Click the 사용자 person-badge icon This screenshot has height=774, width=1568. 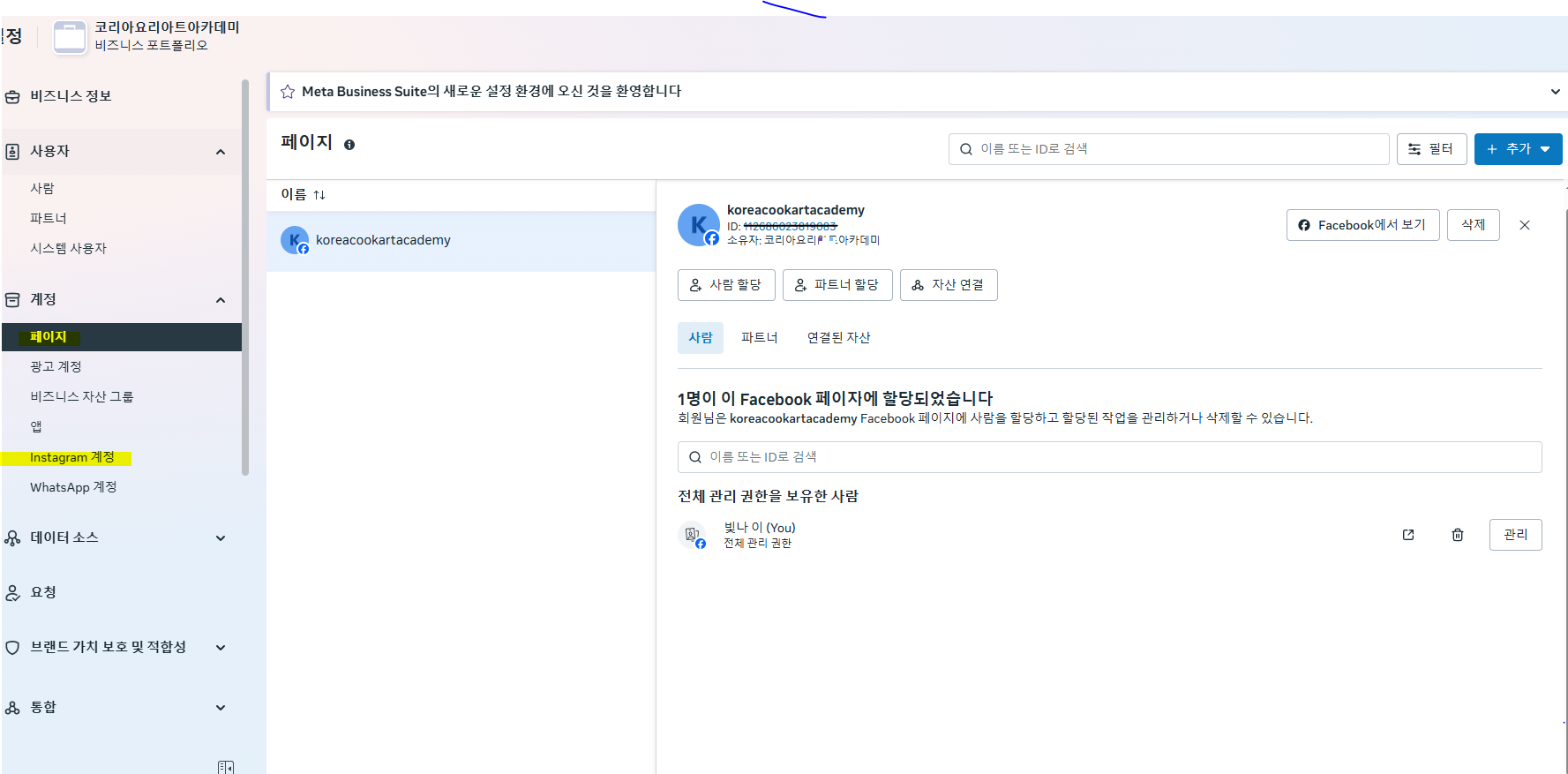coord(12,152)
